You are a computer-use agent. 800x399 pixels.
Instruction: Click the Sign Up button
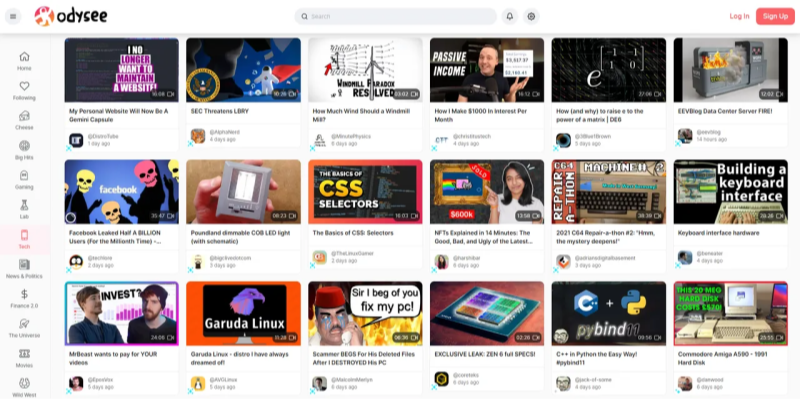775,16
